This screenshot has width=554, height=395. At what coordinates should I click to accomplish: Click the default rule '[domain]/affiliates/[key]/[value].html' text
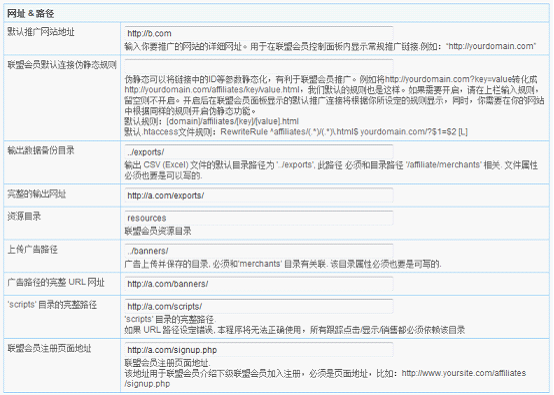tap(232, 122)
